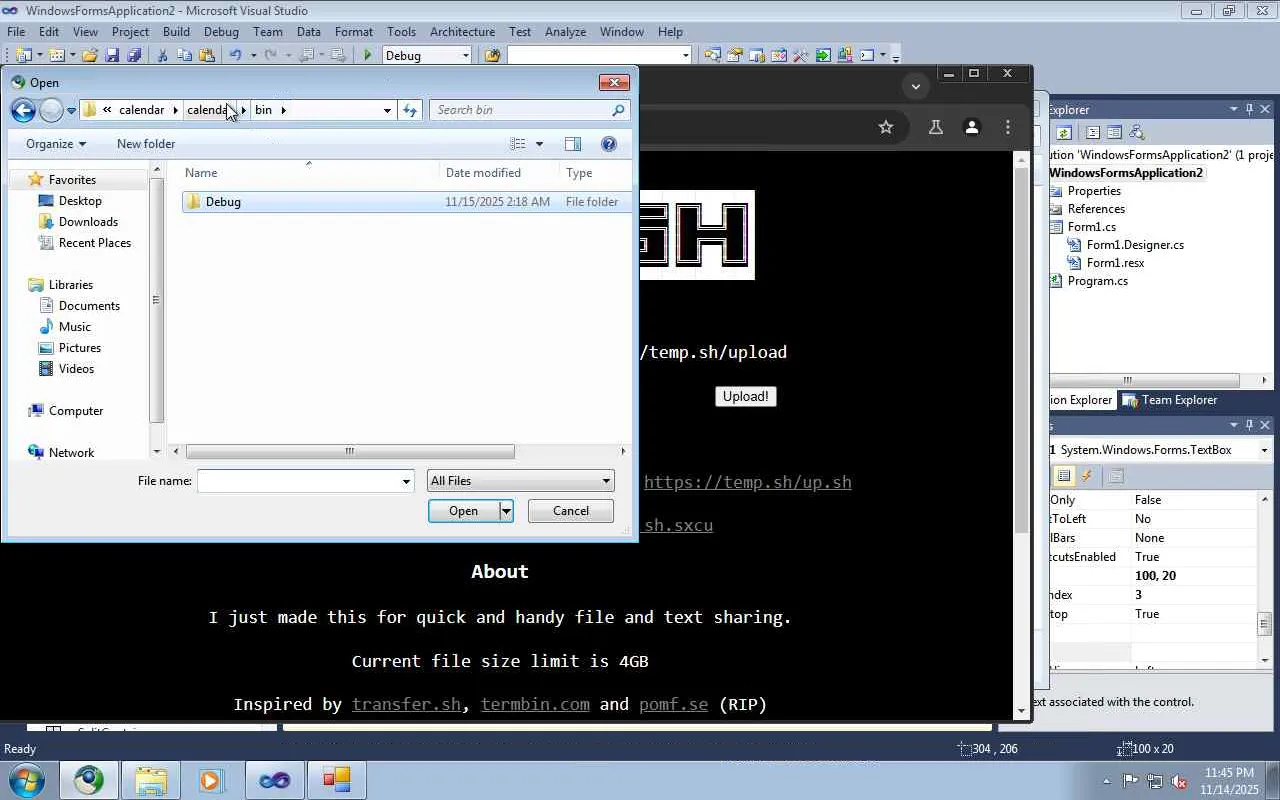Click the Upload! button on the web page
The height and width of the screenshot is (800, 1280).
click(x=746, y=396)
